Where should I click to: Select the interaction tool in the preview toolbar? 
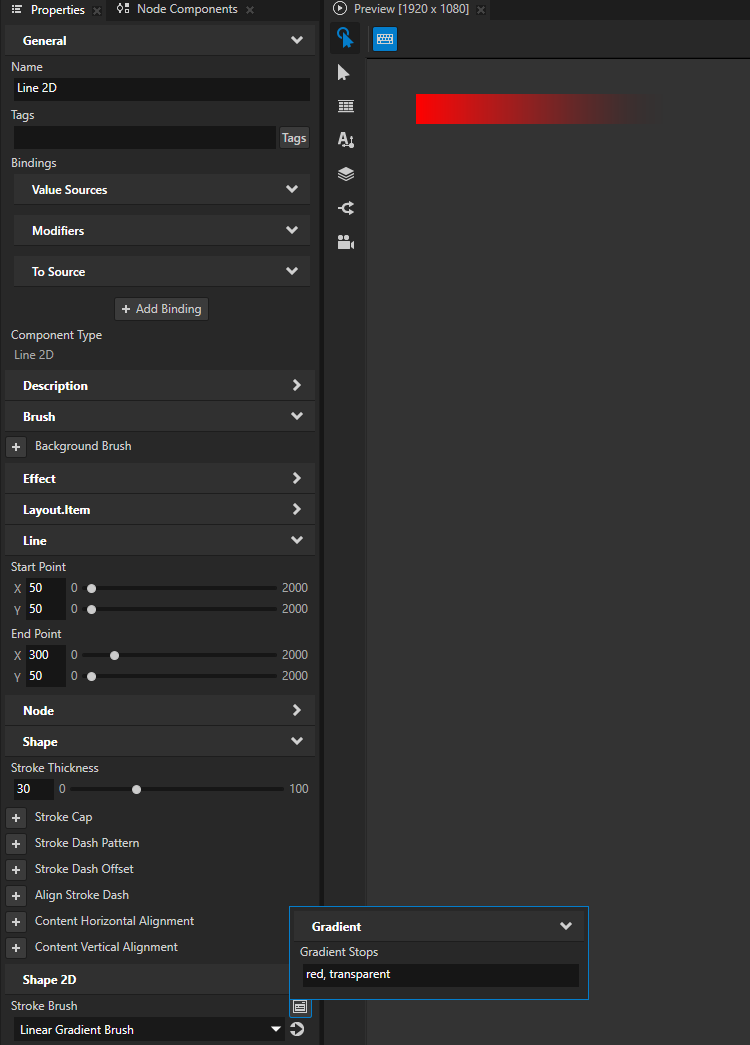(x=345, y=37)
